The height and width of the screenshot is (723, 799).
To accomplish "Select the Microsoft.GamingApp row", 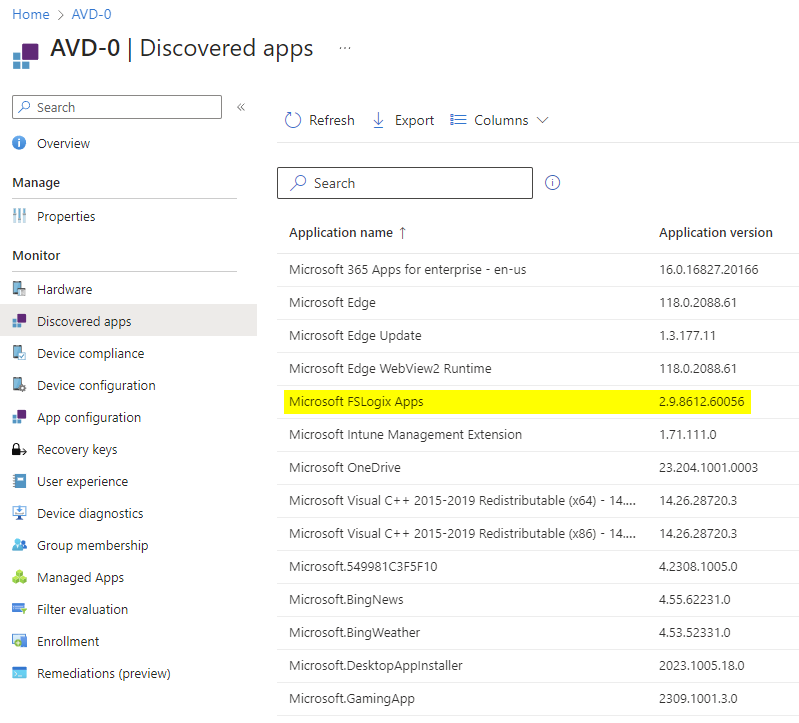I will [x=538, y=699].
